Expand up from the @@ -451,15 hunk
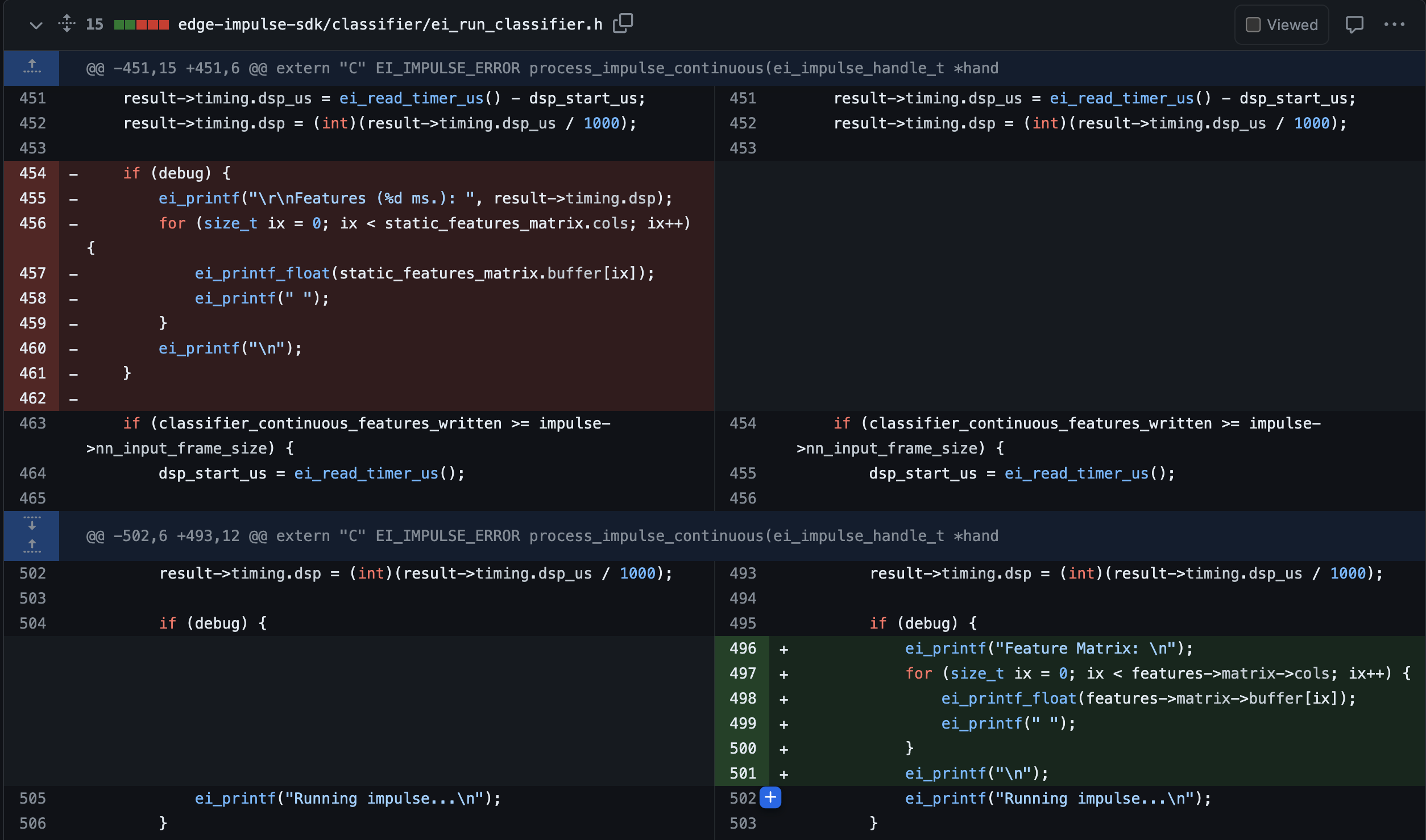 point(32,68)
